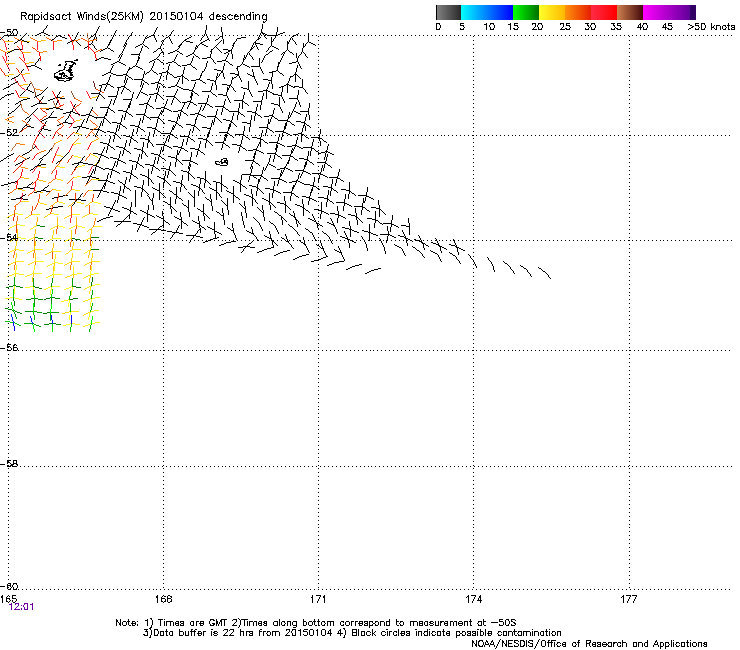Click the '165' longitude label
This screenshot has height=650, width=740.
click(x=8, y=599)
